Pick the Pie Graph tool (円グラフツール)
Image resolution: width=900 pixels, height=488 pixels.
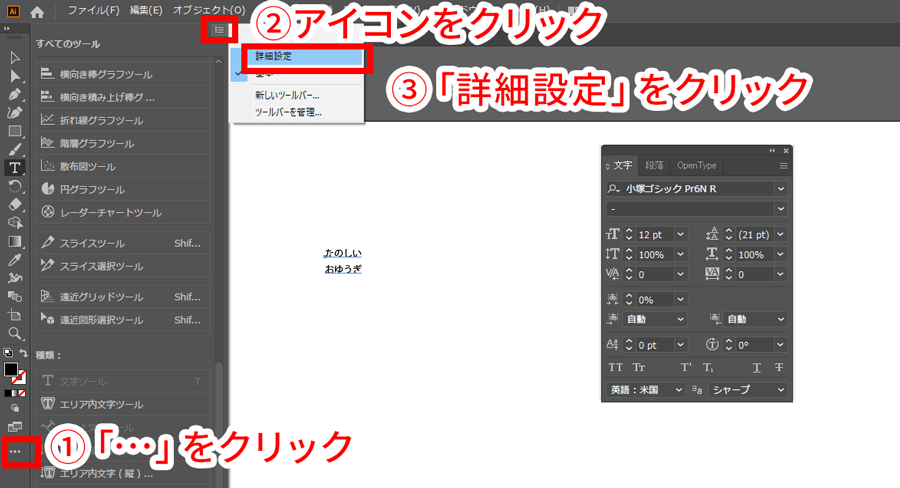pyautogui.click(x=123, y=189)
